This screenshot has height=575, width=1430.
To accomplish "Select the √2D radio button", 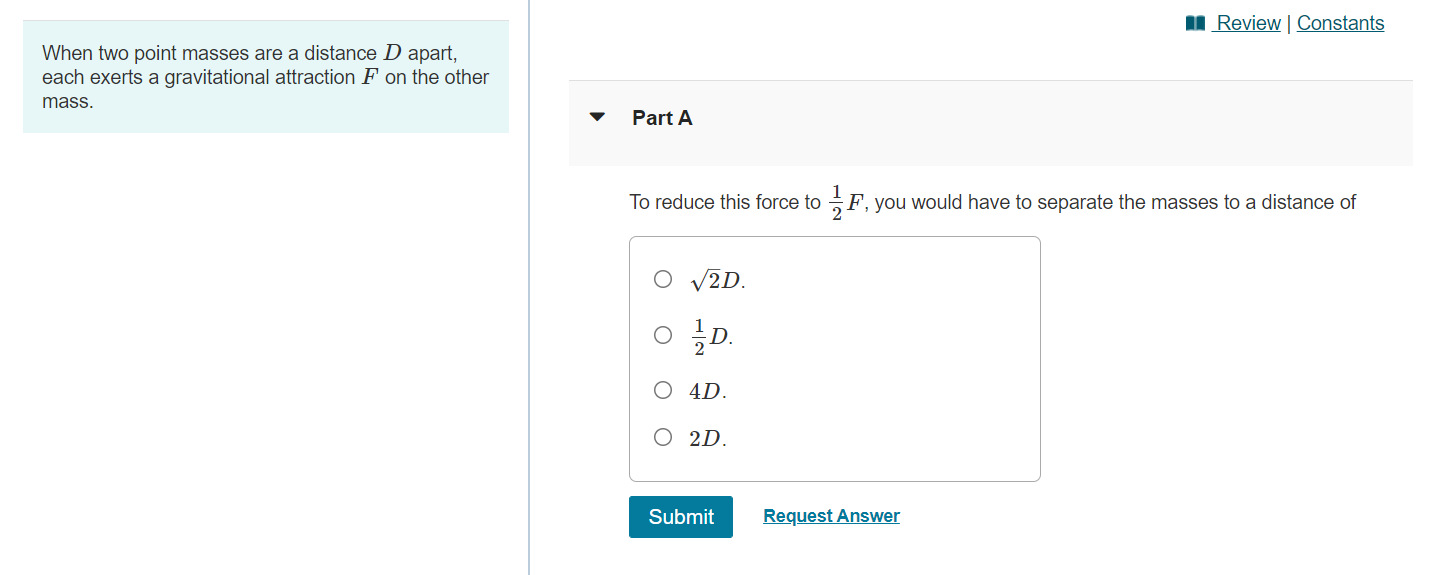I will click(x=663, y=279).
